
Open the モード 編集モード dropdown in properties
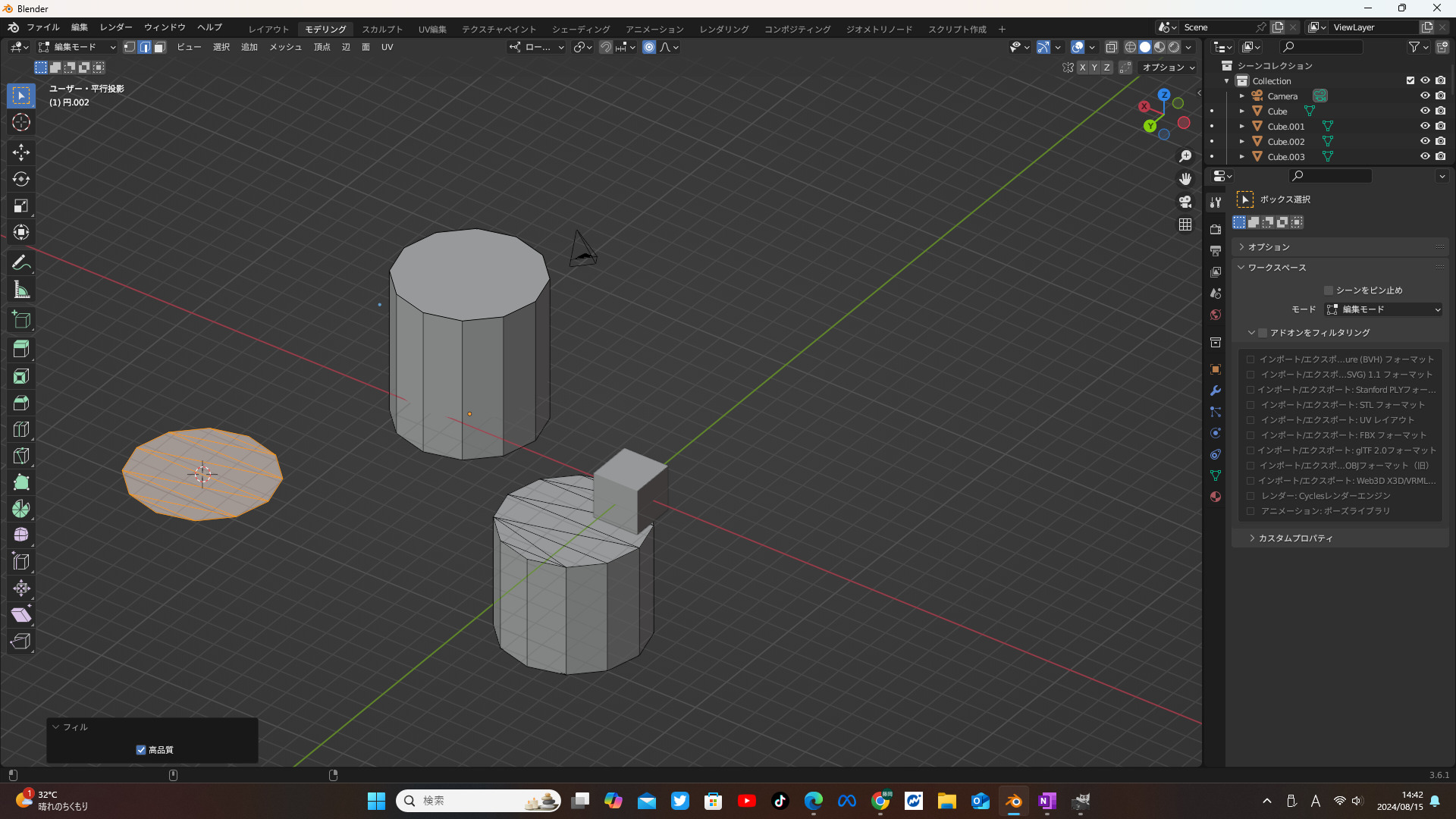pos(1383,309)
